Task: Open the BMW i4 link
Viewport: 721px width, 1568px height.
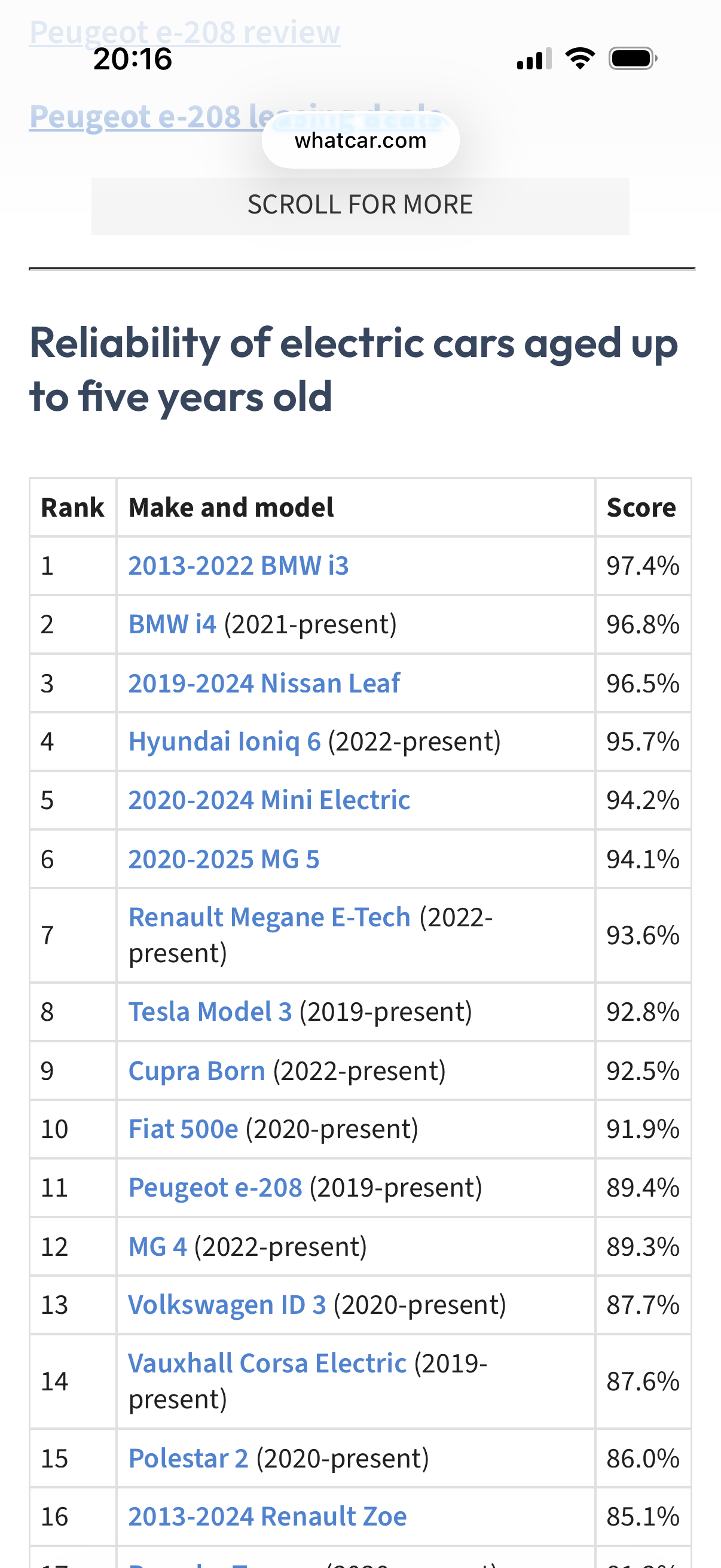Action: pos(172,624)
